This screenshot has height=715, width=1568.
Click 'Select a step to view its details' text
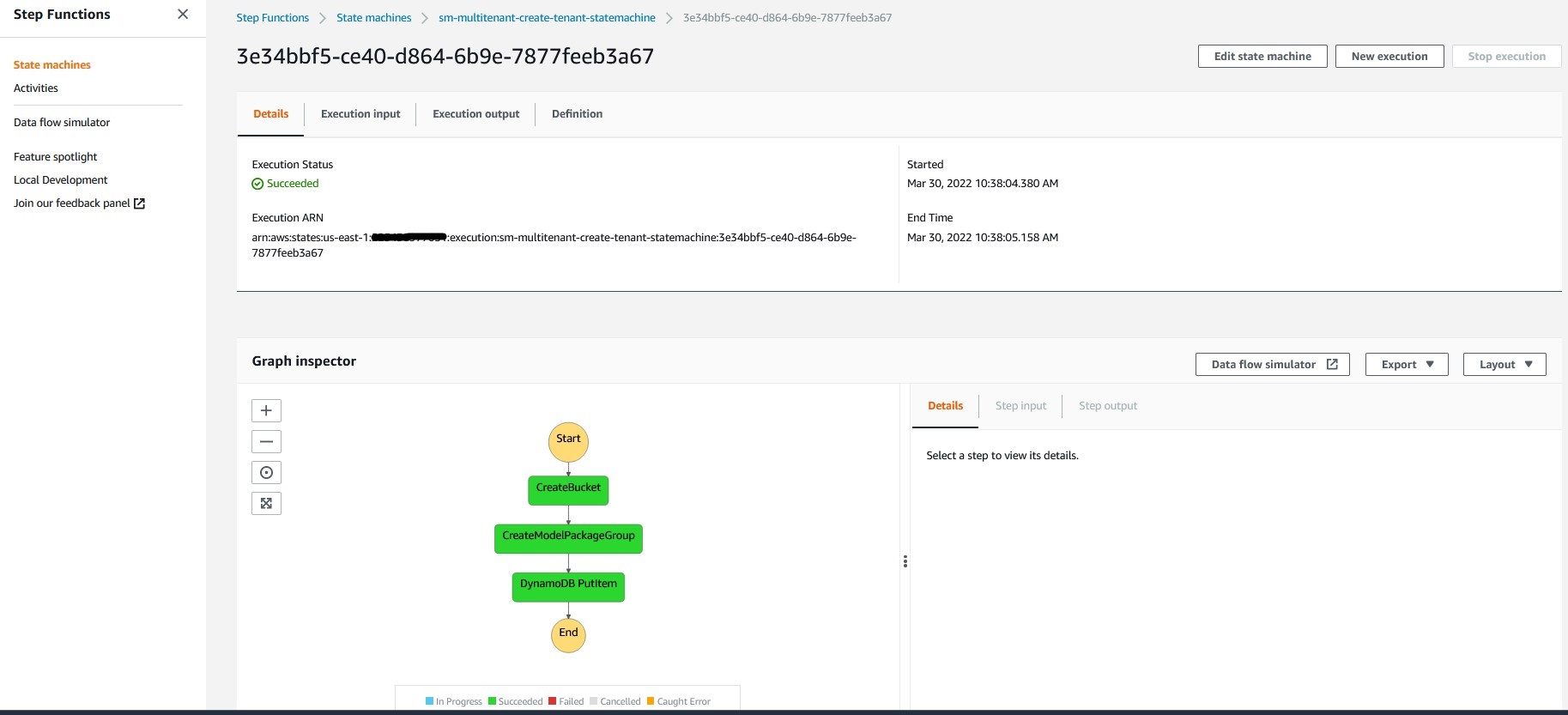(x=1002, y=456)
